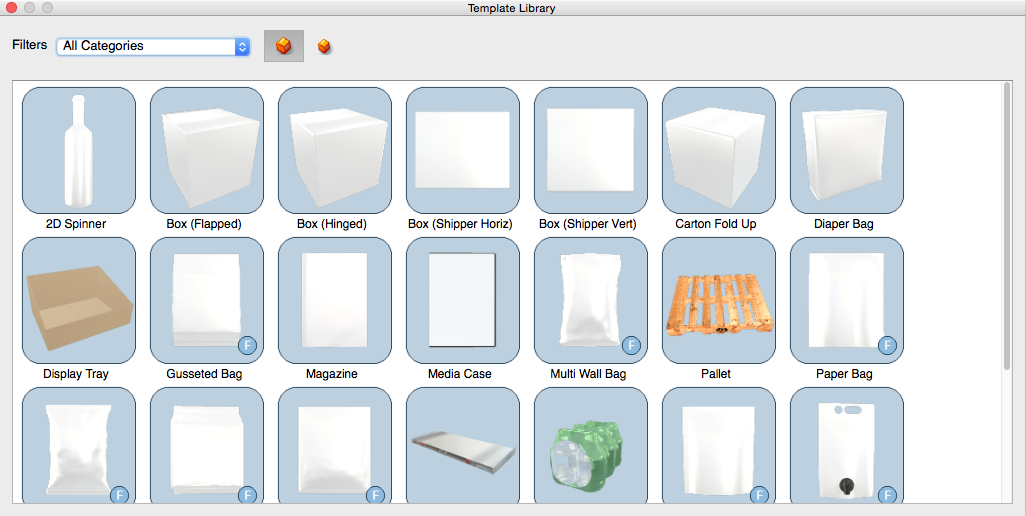Choose the green shrink-wrapped bottle pack template
Screen dimensions: 1026x516
591,445
